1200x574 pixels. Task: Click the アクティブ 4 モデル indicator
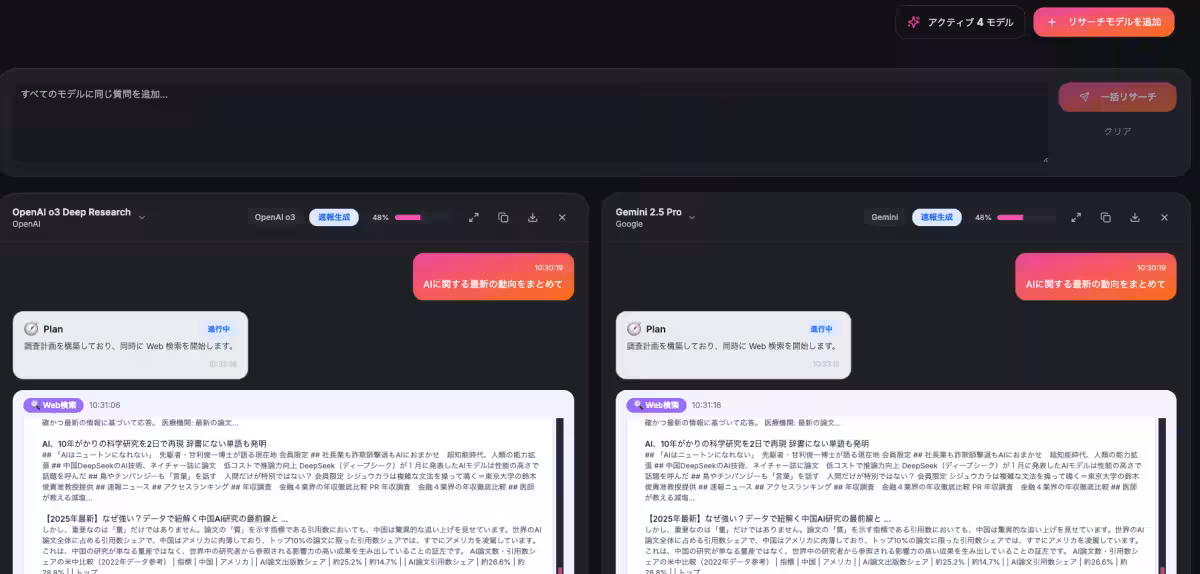pyautogui.click(x=959, y=22)
